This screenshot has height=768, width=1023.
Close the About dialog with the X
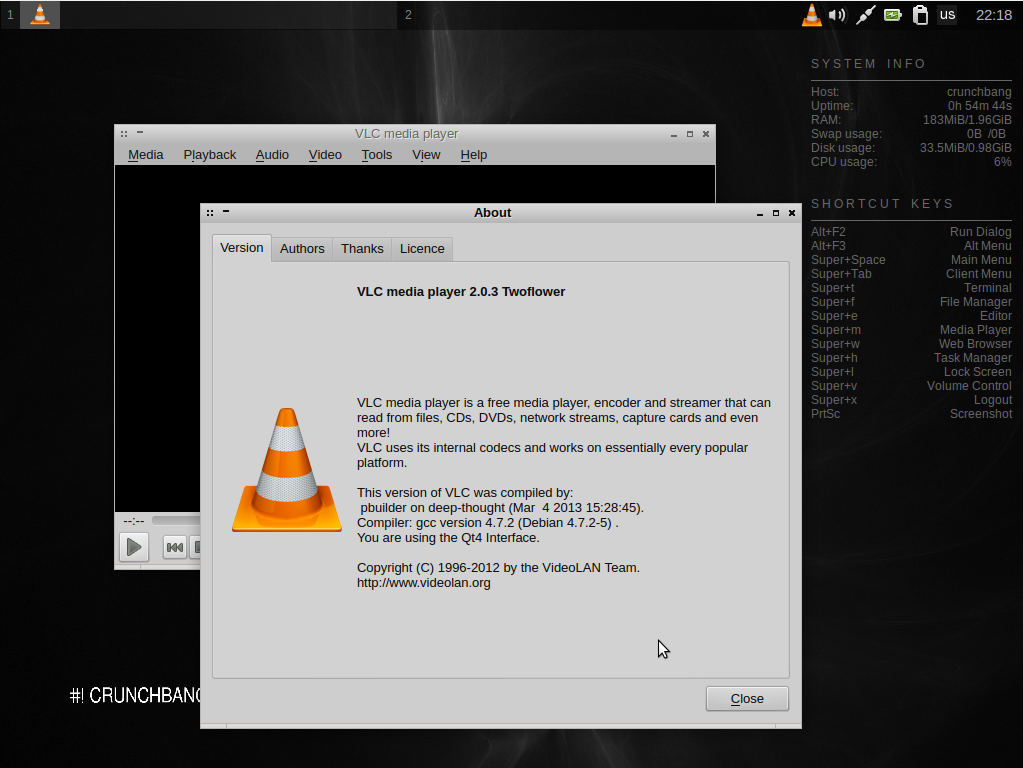[x=792, y=213]
